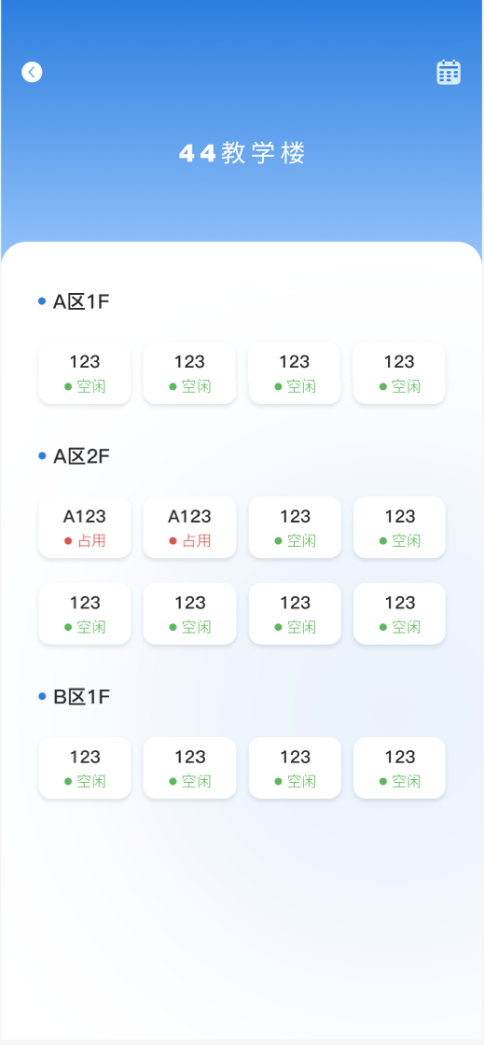The height and width of the screenshot is (1045, 484).
Task: Select the A区2F section heading
Action: [x=81, y=457]
